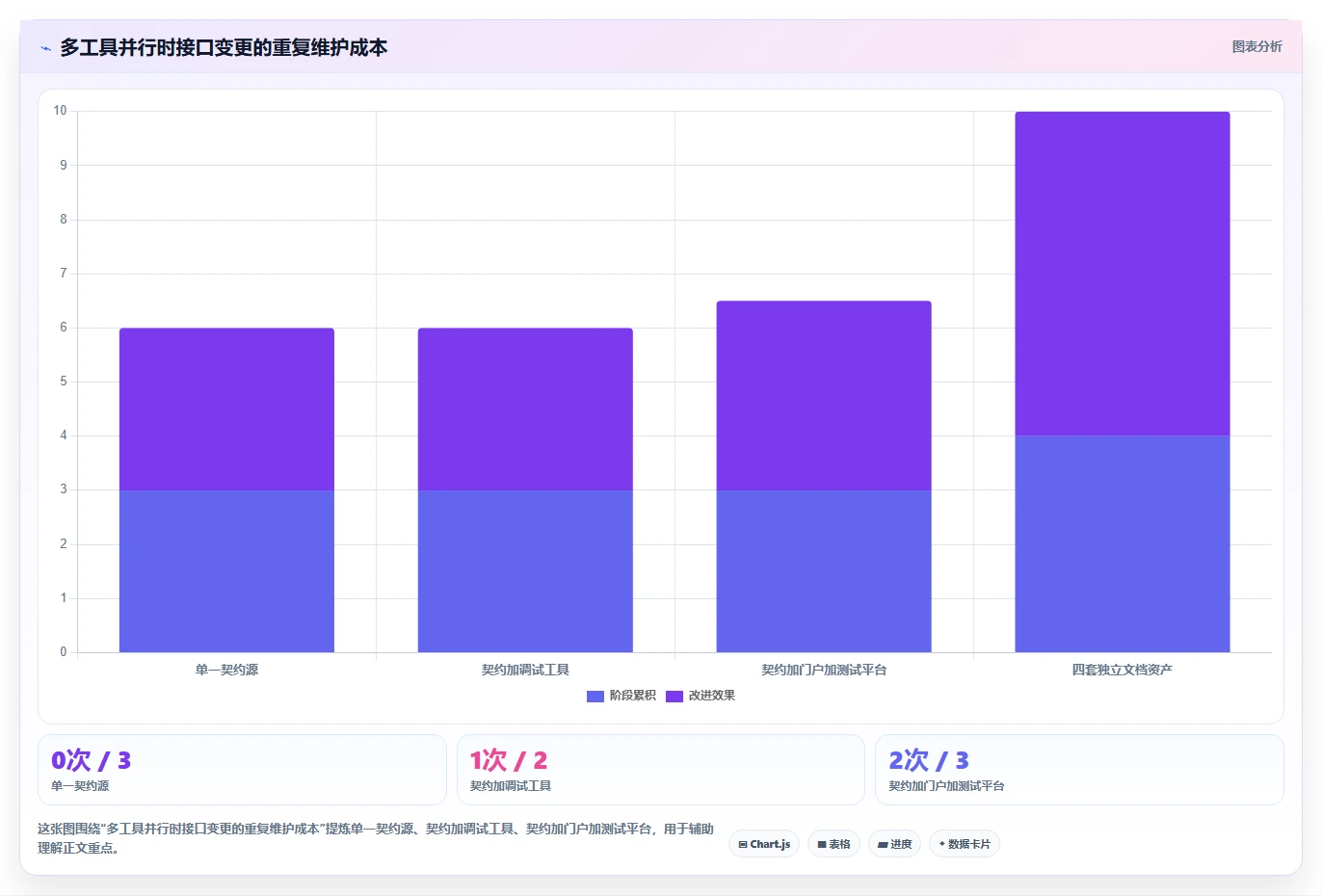Click the 契约加调试工具 x-axis label

tap(525, 670)
